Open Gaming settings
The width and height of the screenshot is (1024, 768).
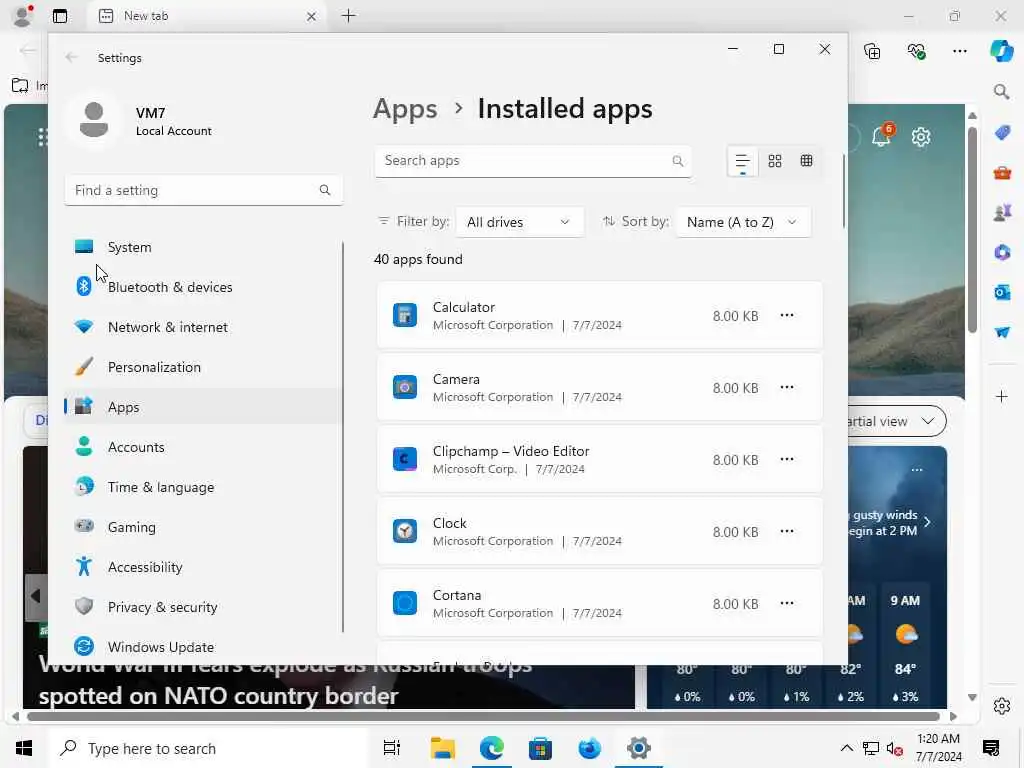tap(204, 527)
